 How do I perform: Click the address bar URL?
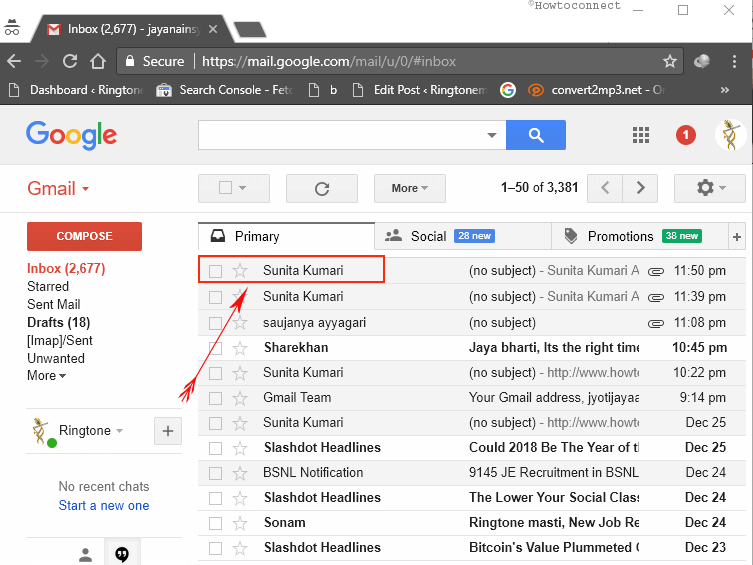point(328,61)
